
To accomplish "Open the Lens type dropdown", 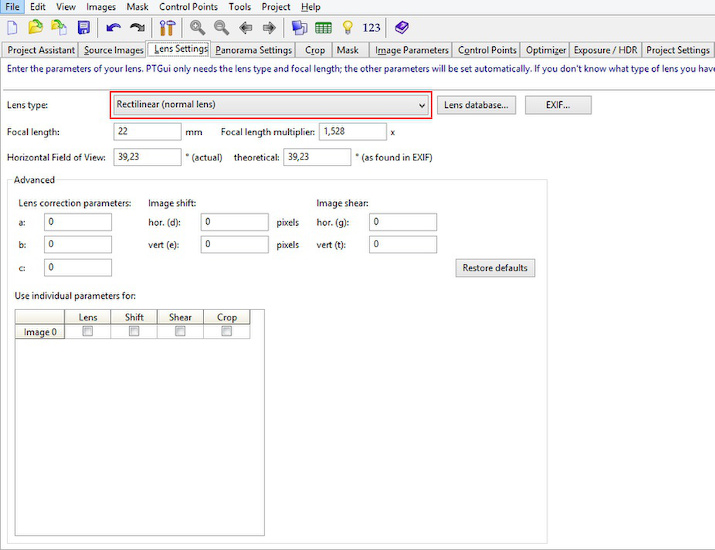I will [270, 104].
